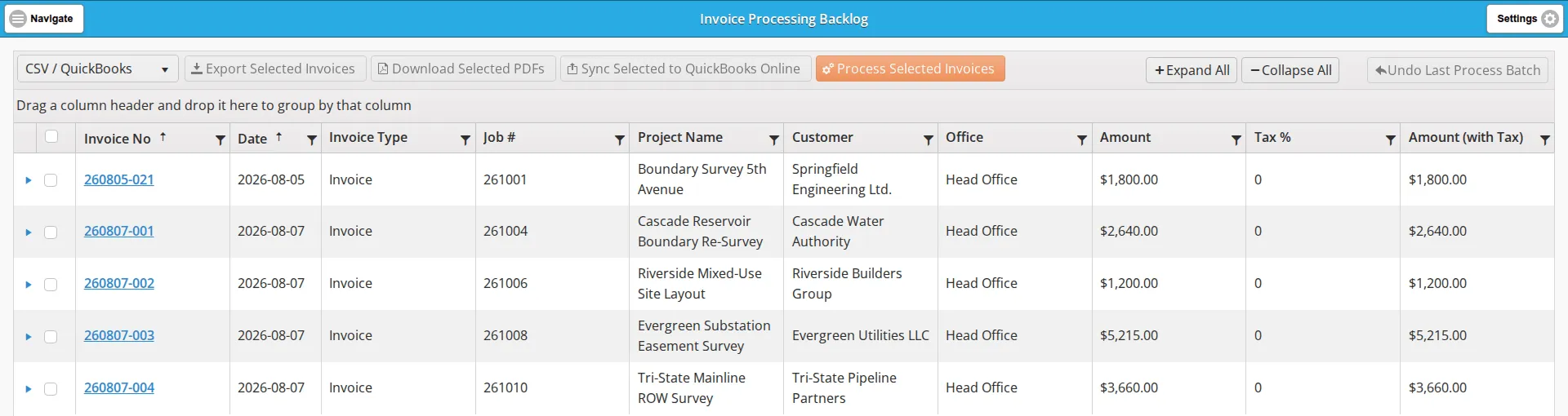The image size is (1568, 416).
Task: Filter the Tax % column
Action: [x=1391, y=139]
